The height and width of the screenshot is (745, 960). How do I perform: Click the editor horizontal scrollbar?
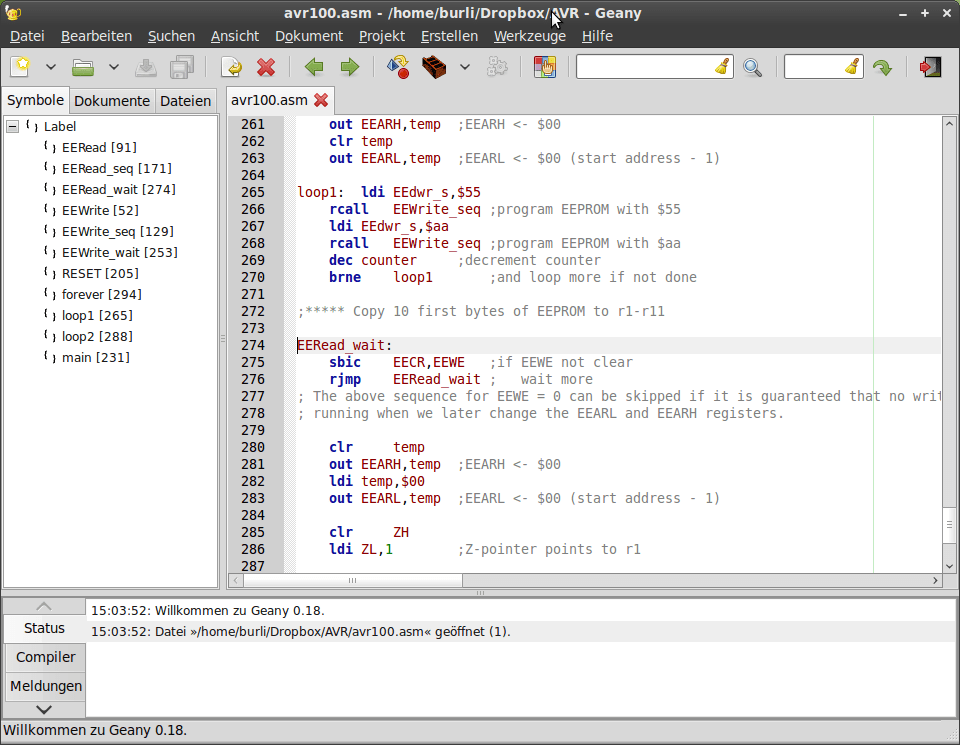[x=350, y=580]
